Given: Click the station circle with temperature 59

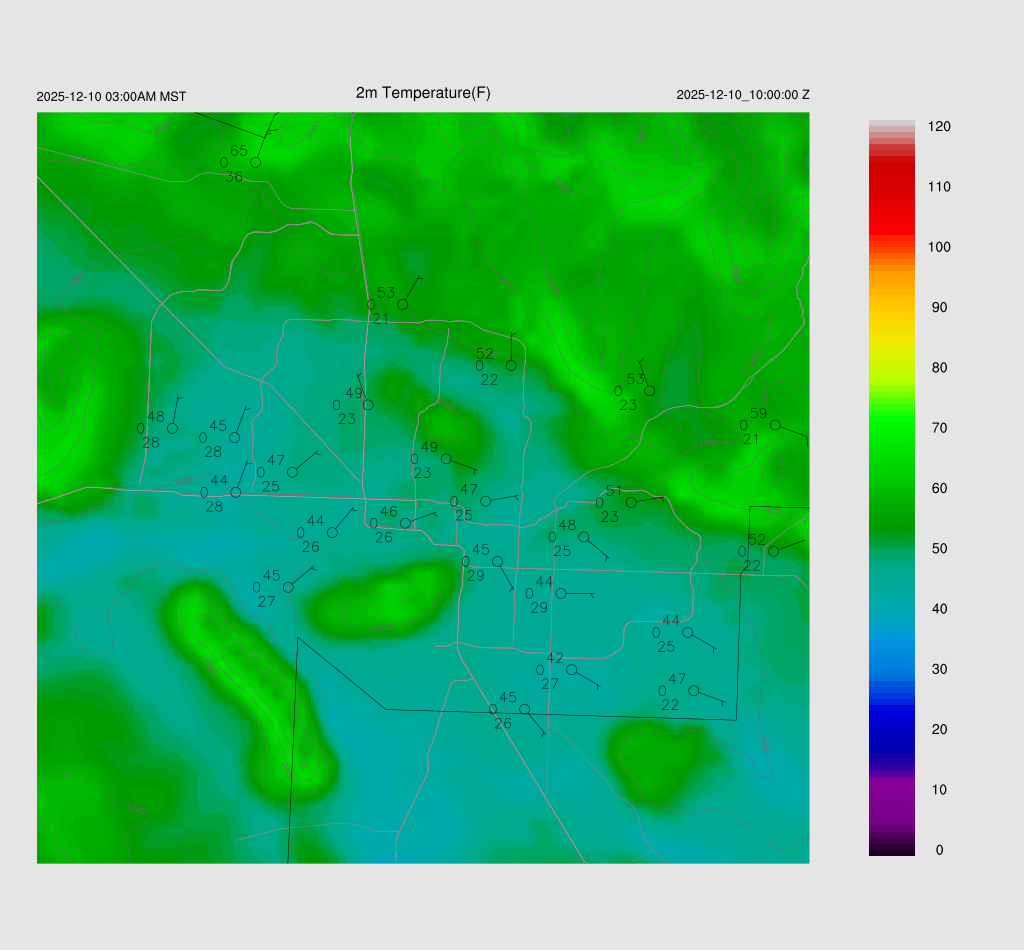Looking at the screenshot, I should [775, 425].
